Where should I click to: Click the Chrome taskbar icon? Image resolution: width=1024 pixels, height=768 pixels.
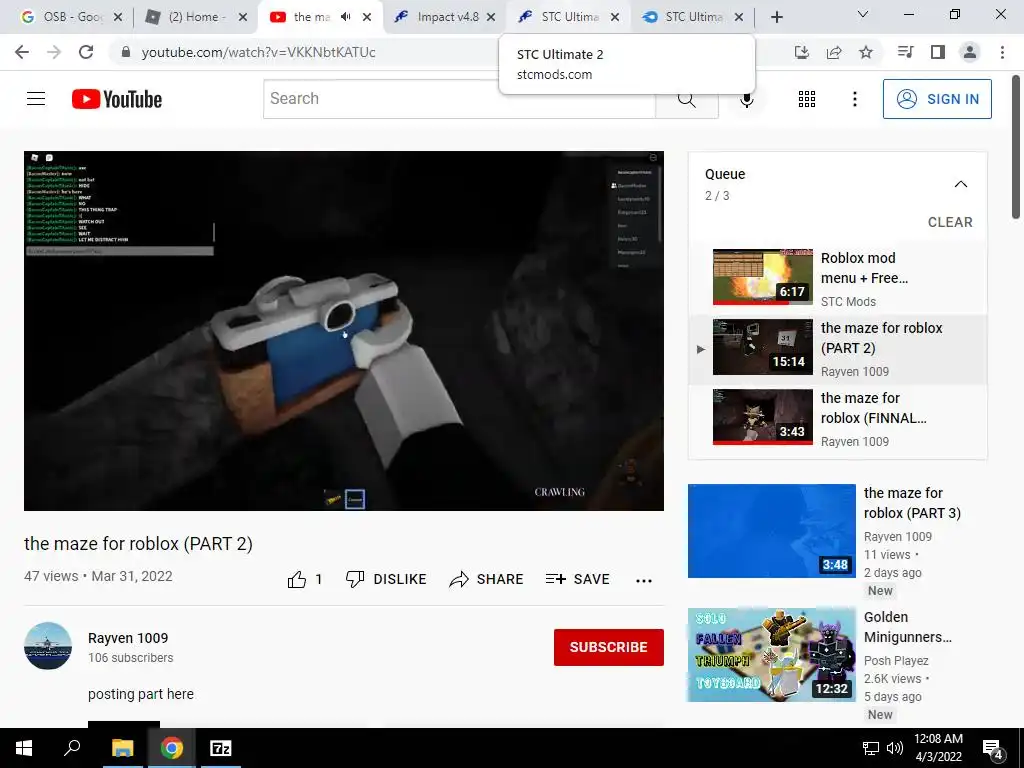coord(172,748)
